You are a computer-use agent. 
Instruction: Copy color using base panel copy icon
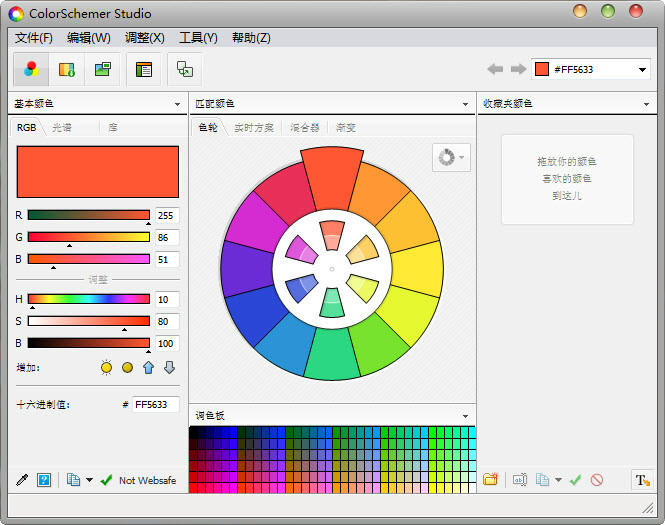point(73,480)
